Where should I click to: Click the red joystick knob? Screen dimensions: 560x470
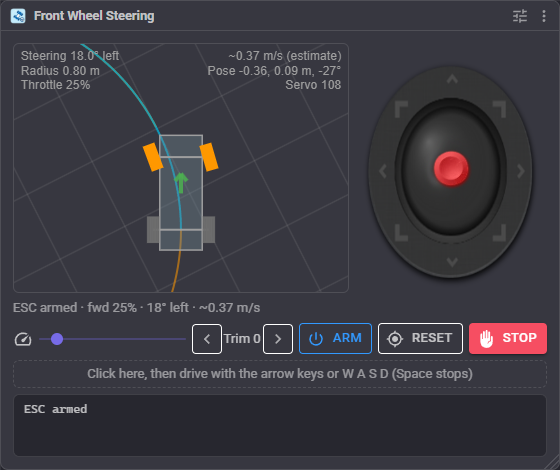(451, 169)
